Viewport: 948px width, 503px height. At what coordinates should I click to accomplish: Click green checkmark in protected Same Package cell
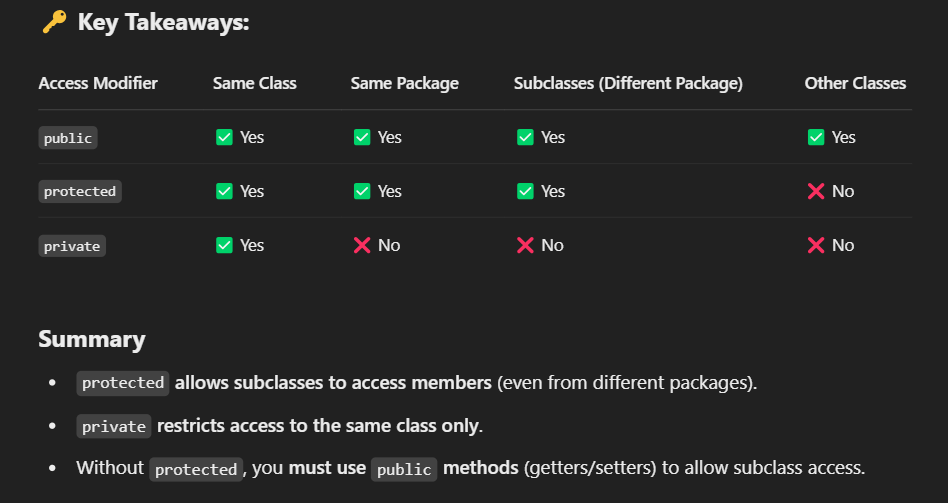pos(362,191)
